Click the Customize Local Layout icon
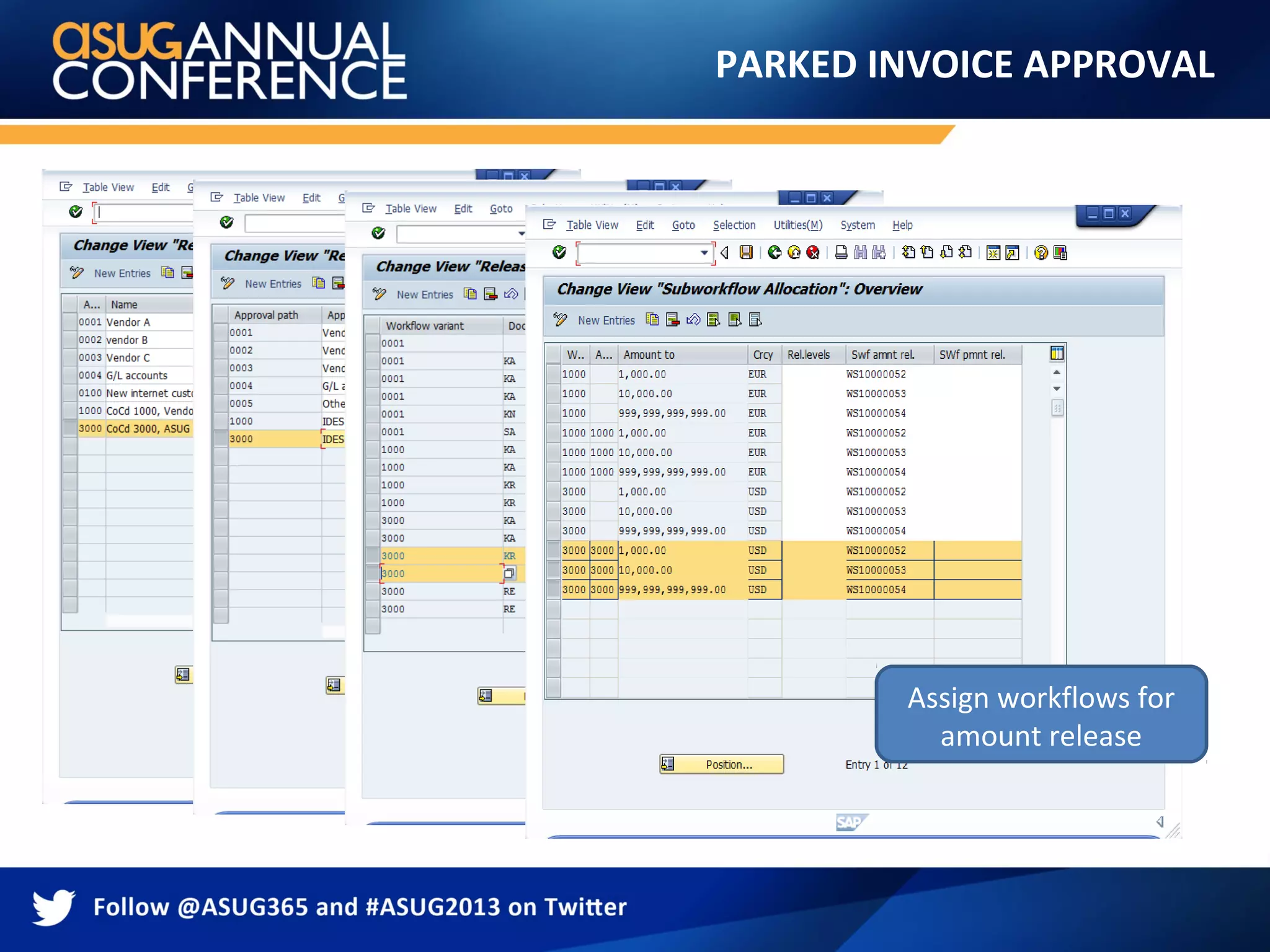The width and height of the screenshot is (1270, 952). point(1060,253)
